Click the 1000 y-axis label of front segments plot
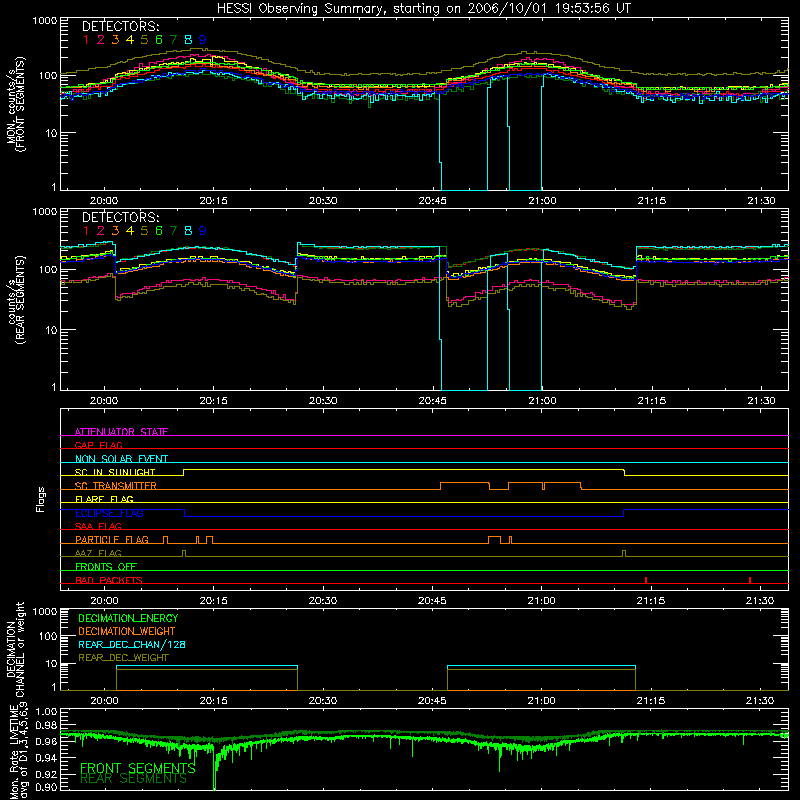This screenshot has width=800, height=800. [x=45, y=21]
